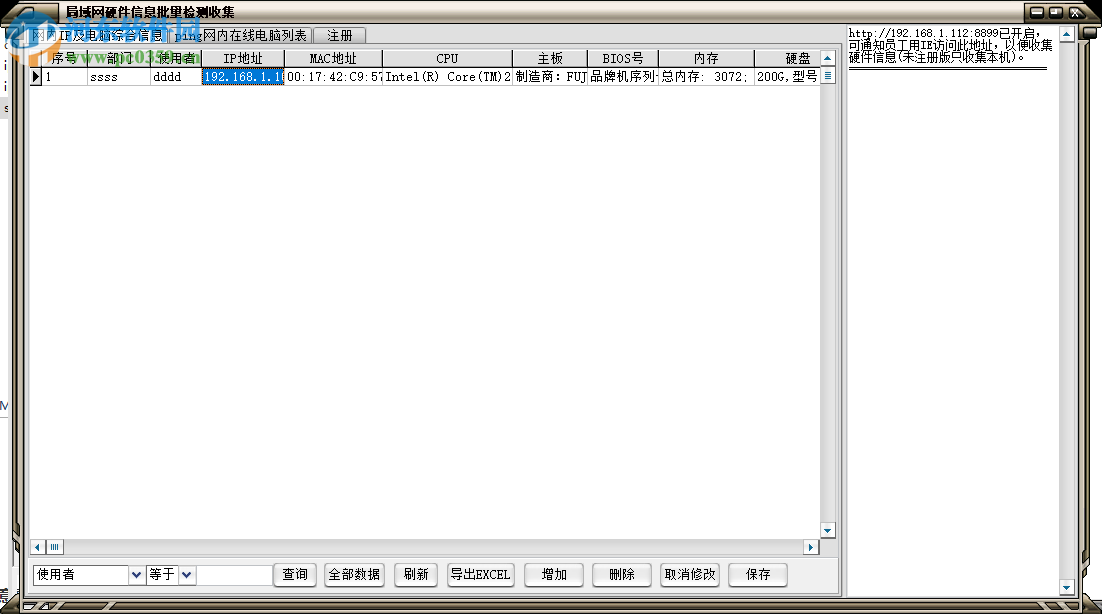Minimize the window from the title bar

click(1037, 12)
